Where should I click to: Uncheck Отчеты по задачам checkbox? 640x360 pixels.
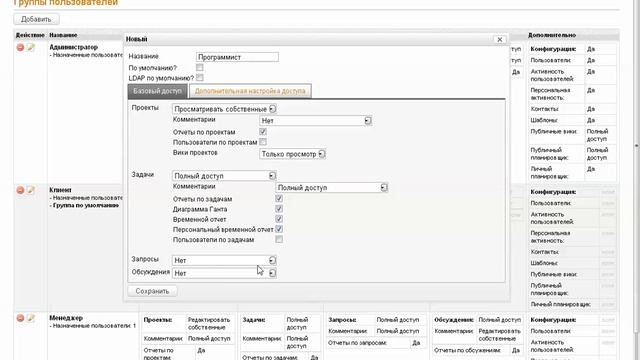coord(279,199)
